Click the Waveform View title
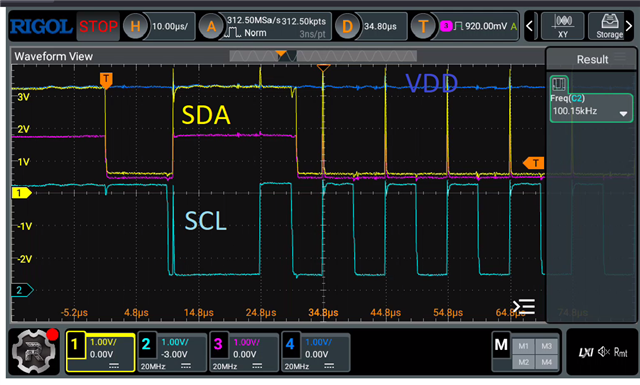 pos(53,56)
